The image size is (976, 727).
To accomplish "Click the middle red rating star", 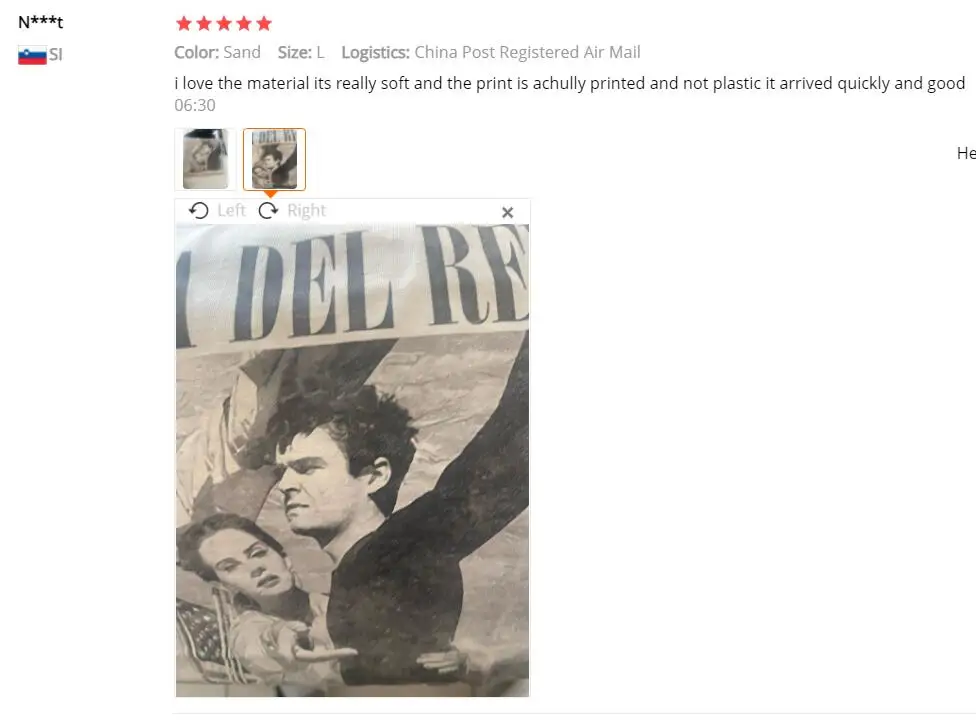I will coord(224,24).
